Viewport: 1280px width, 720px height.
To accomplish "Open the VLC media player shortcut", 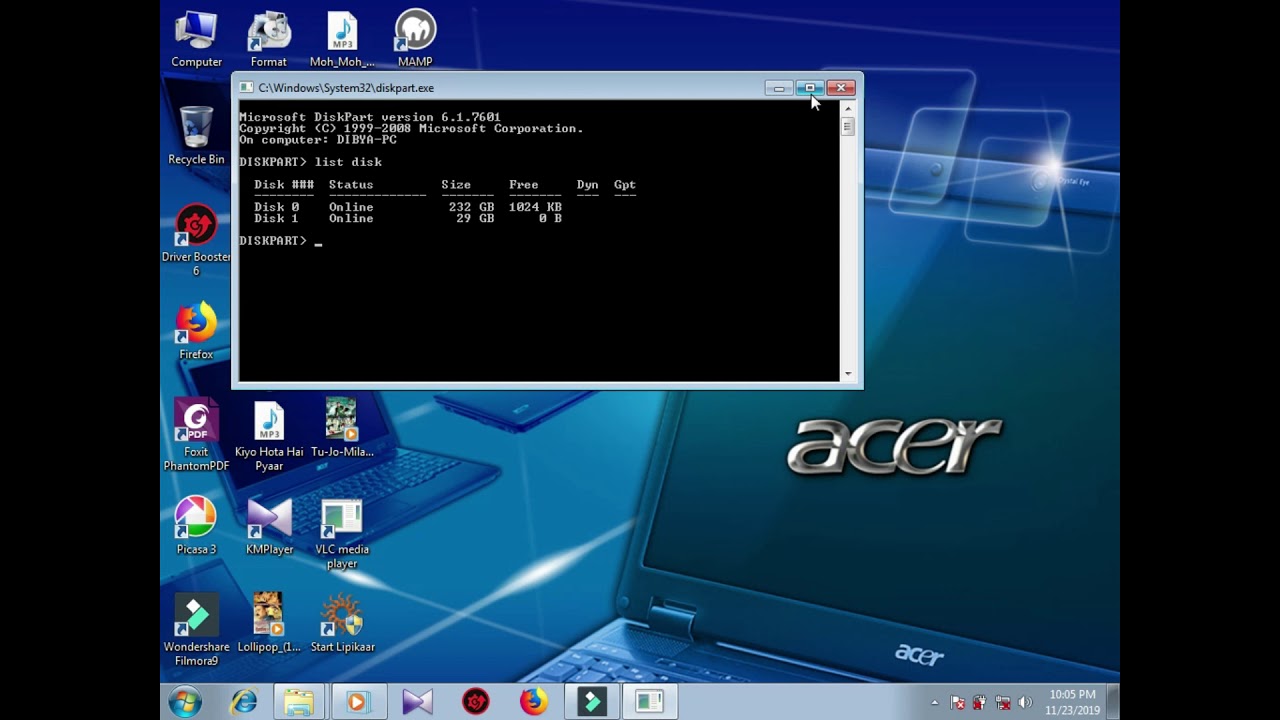I will click(x=342, y=533).
